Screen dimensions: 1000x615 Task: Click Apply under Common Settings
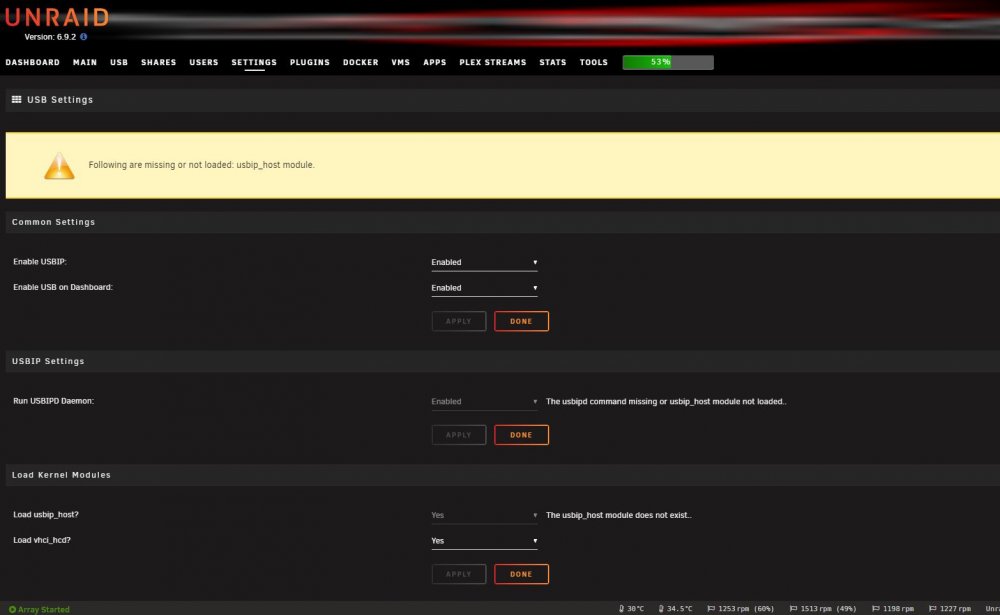point(459,321)
